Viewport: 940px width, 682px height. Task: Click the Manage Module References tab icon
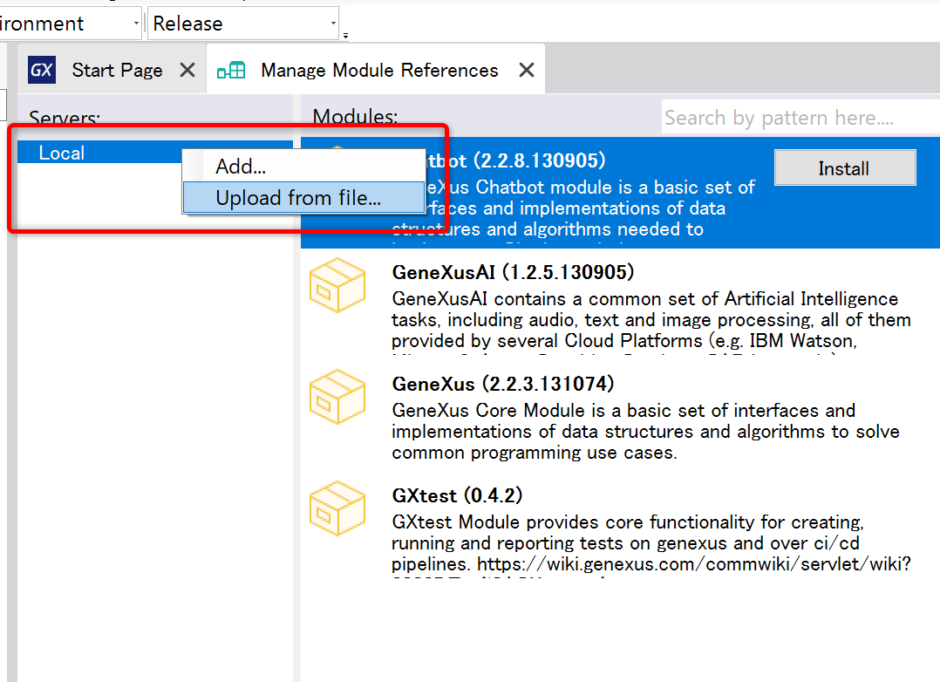pos(231,70)
